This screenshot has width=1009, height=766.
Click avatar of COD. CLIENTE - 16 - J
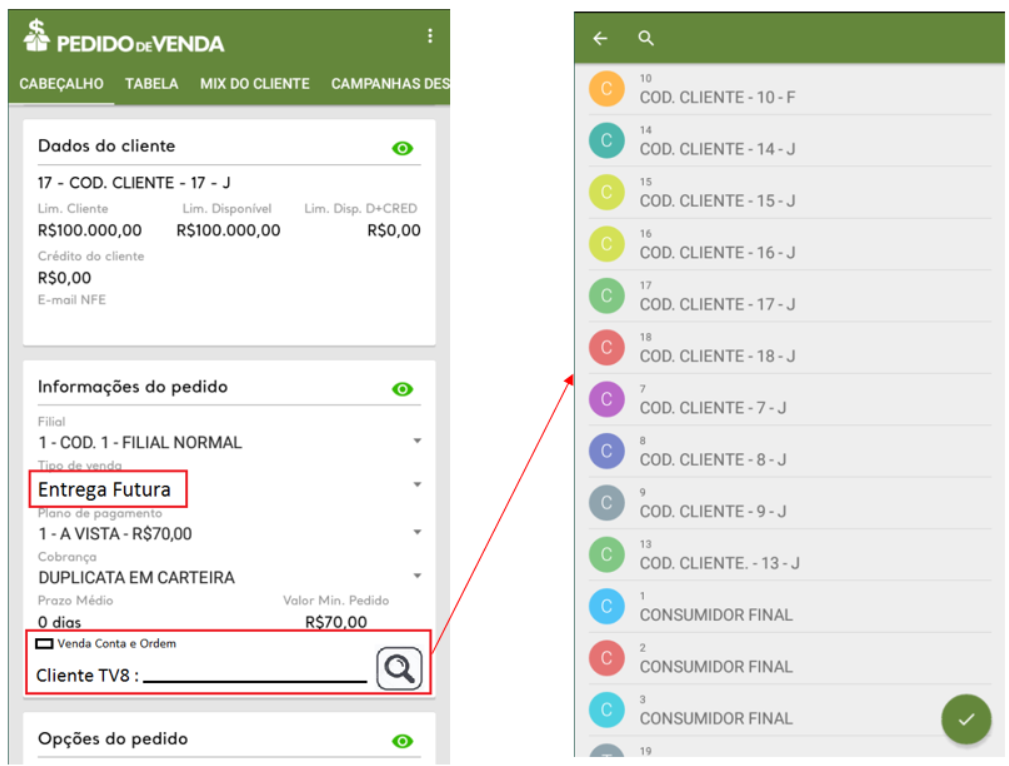coord(606,244)
